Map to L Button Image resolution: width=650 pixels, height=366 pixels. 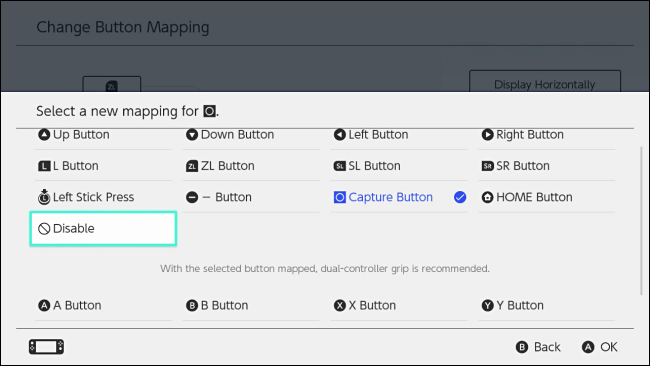(x=103, y=166)
